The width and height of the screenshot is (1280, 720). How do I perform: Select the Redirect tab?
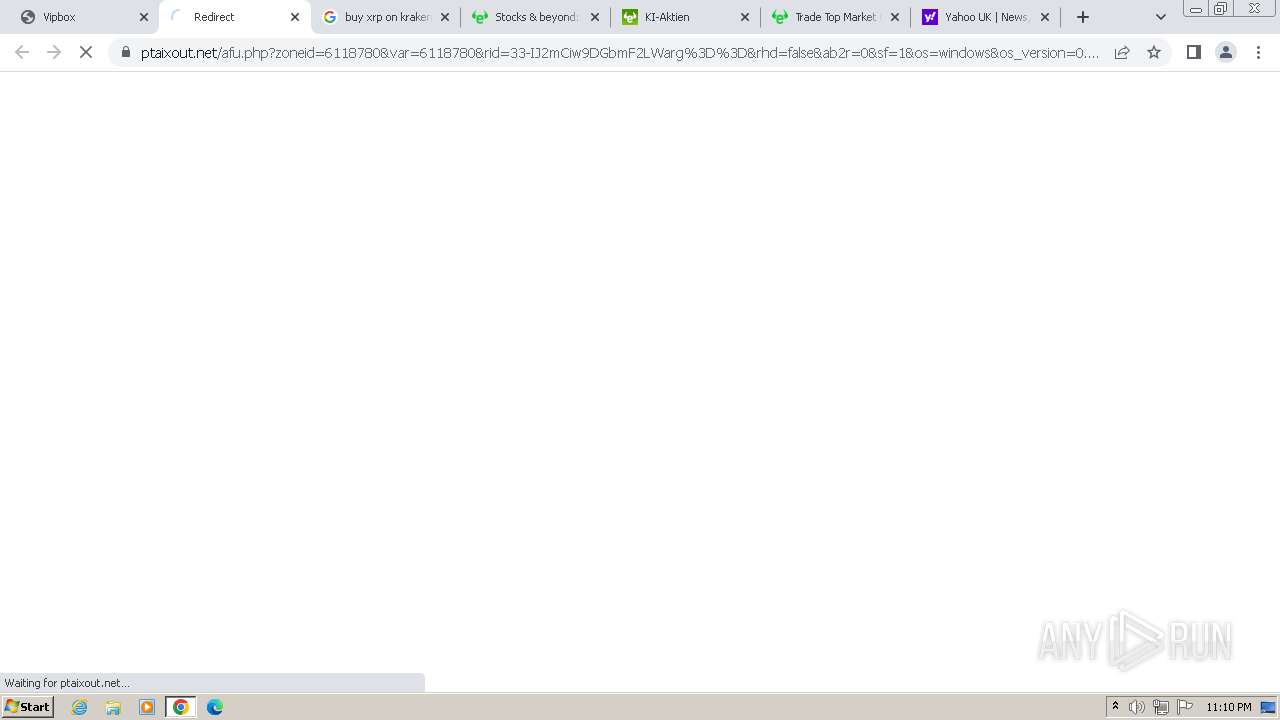point(235,17)
